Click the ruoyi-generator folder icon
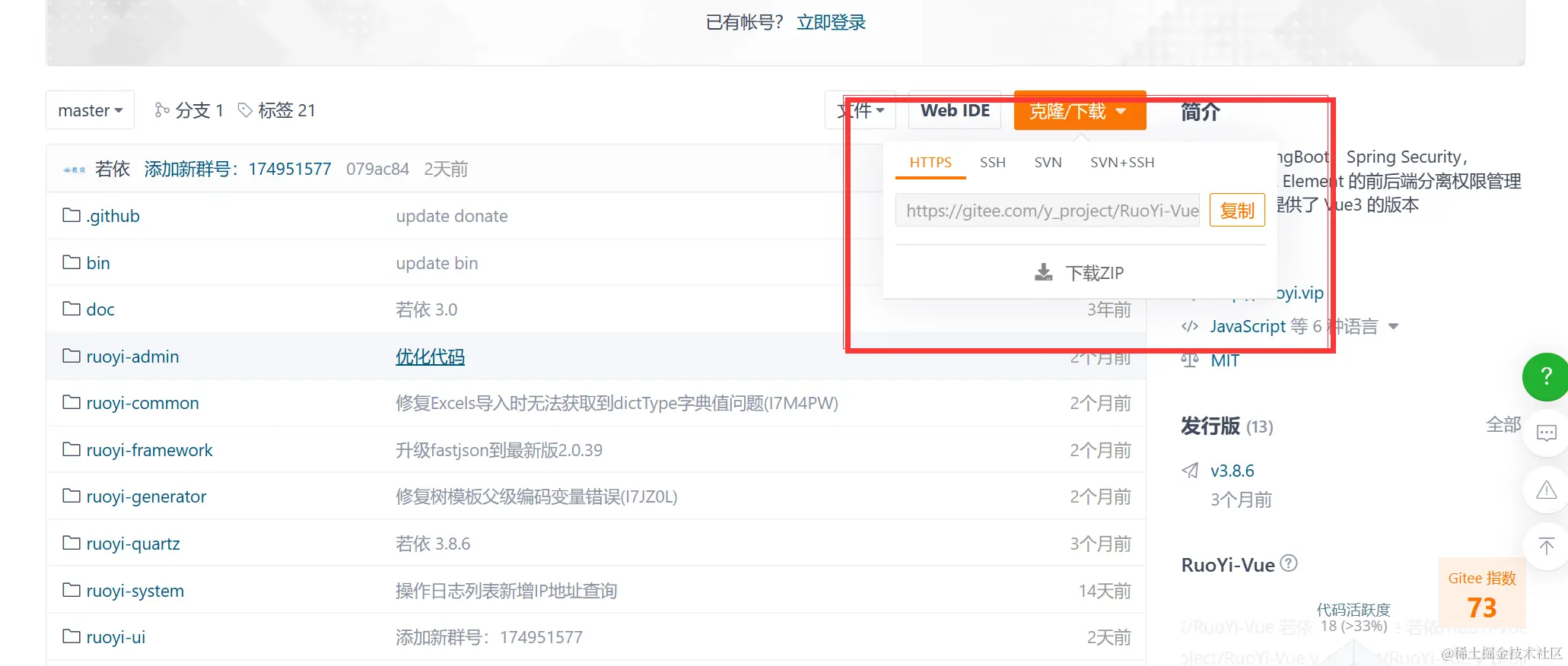1568x666 pixels. (x=72, y=496)
